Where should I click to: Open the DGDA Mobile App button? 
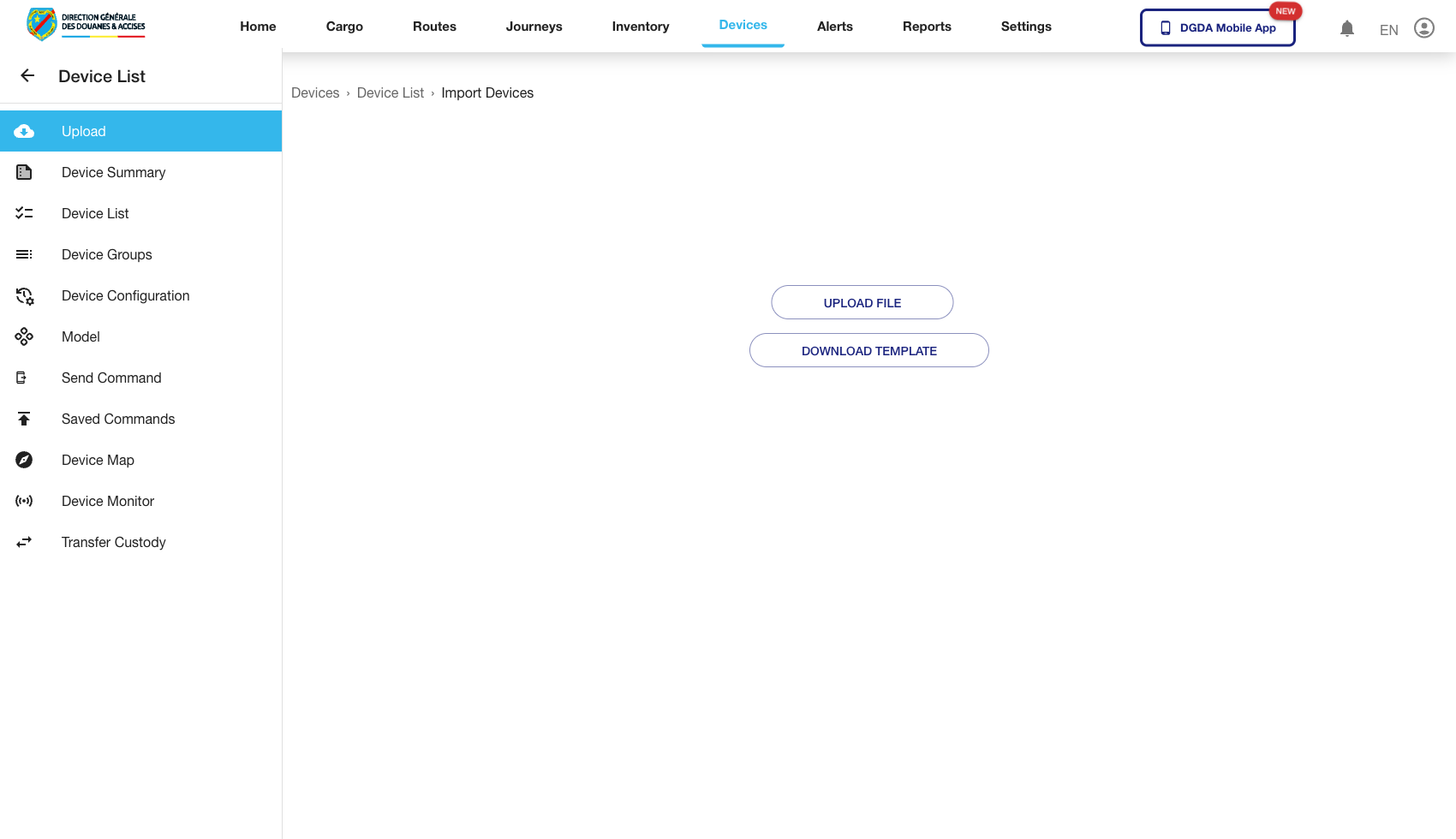coord(1217,28)
